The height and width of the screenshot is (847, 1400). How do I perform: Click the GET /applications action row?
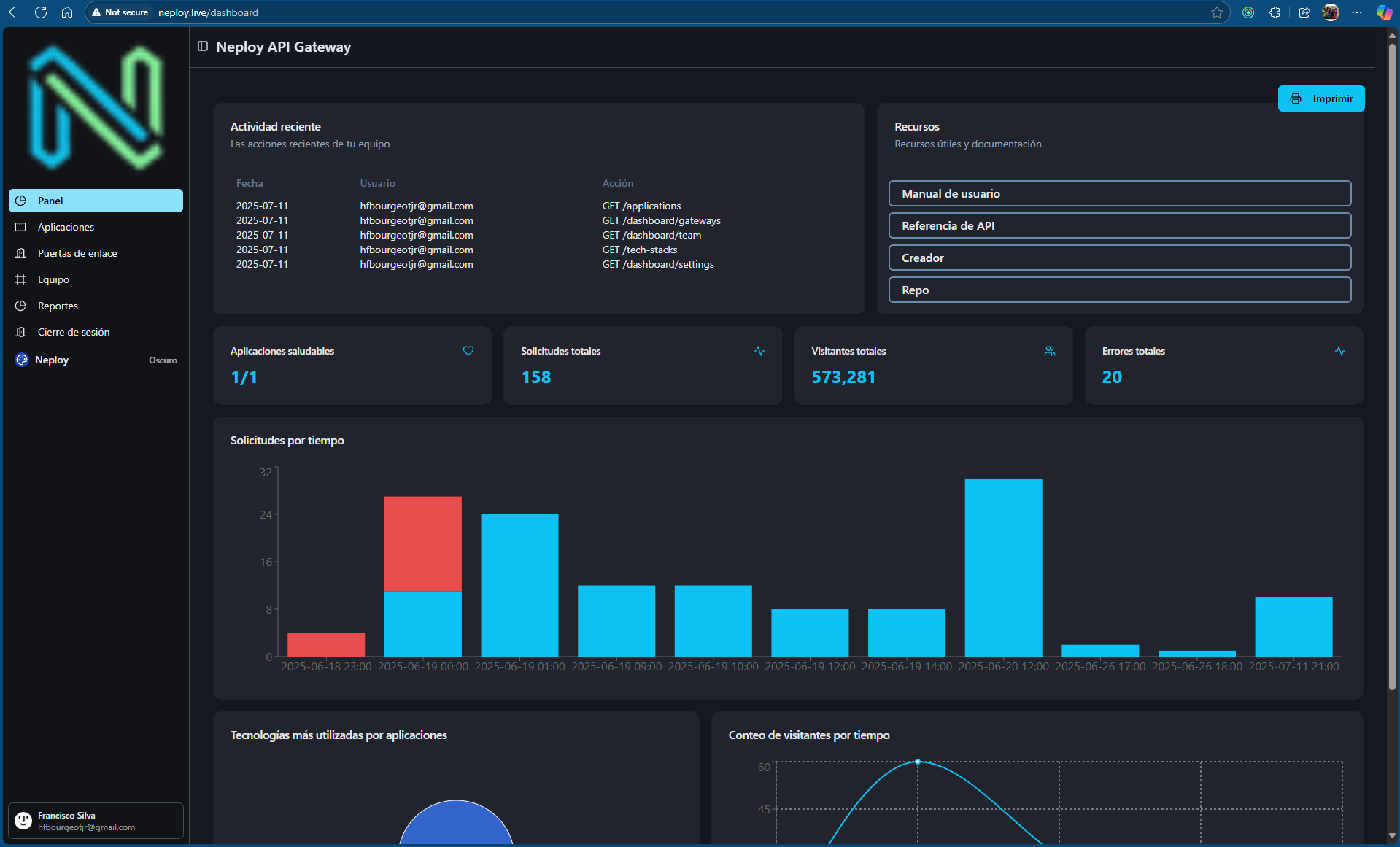pyautogui.click(x=641, y=206)
